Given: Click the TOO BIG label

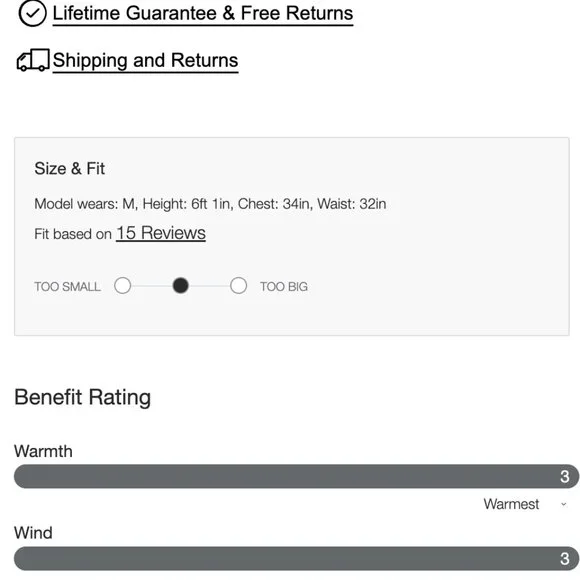Looking at the screenshot, I should click(284, 287).
